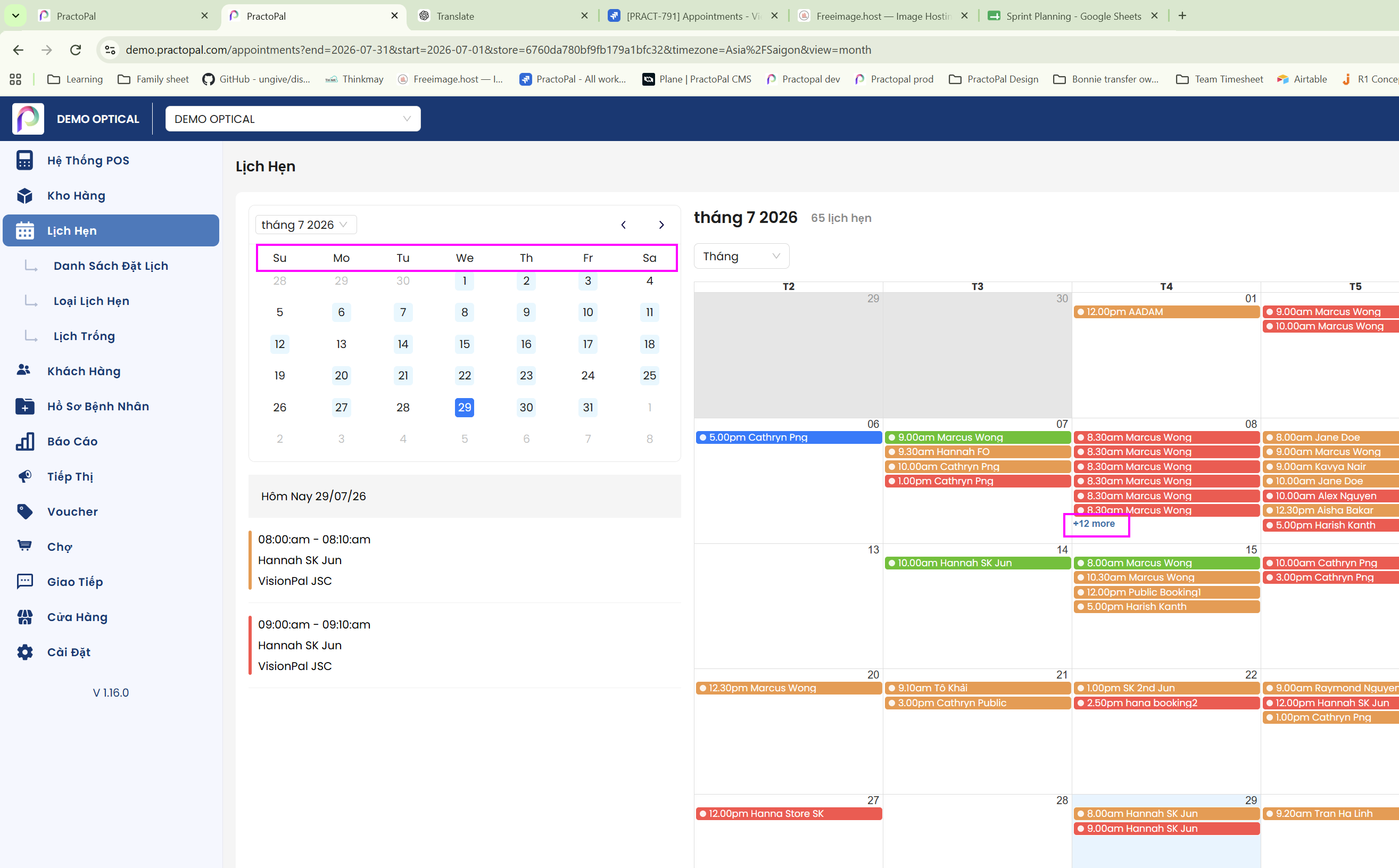Open the 09:00am - 09:10am Hannah SK Jun entry

[465, 645]
